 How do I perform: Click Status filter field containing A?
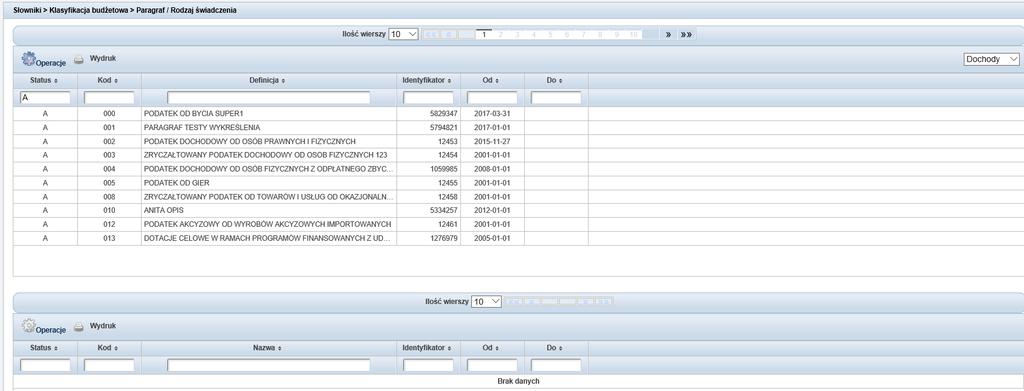point(45,97)
